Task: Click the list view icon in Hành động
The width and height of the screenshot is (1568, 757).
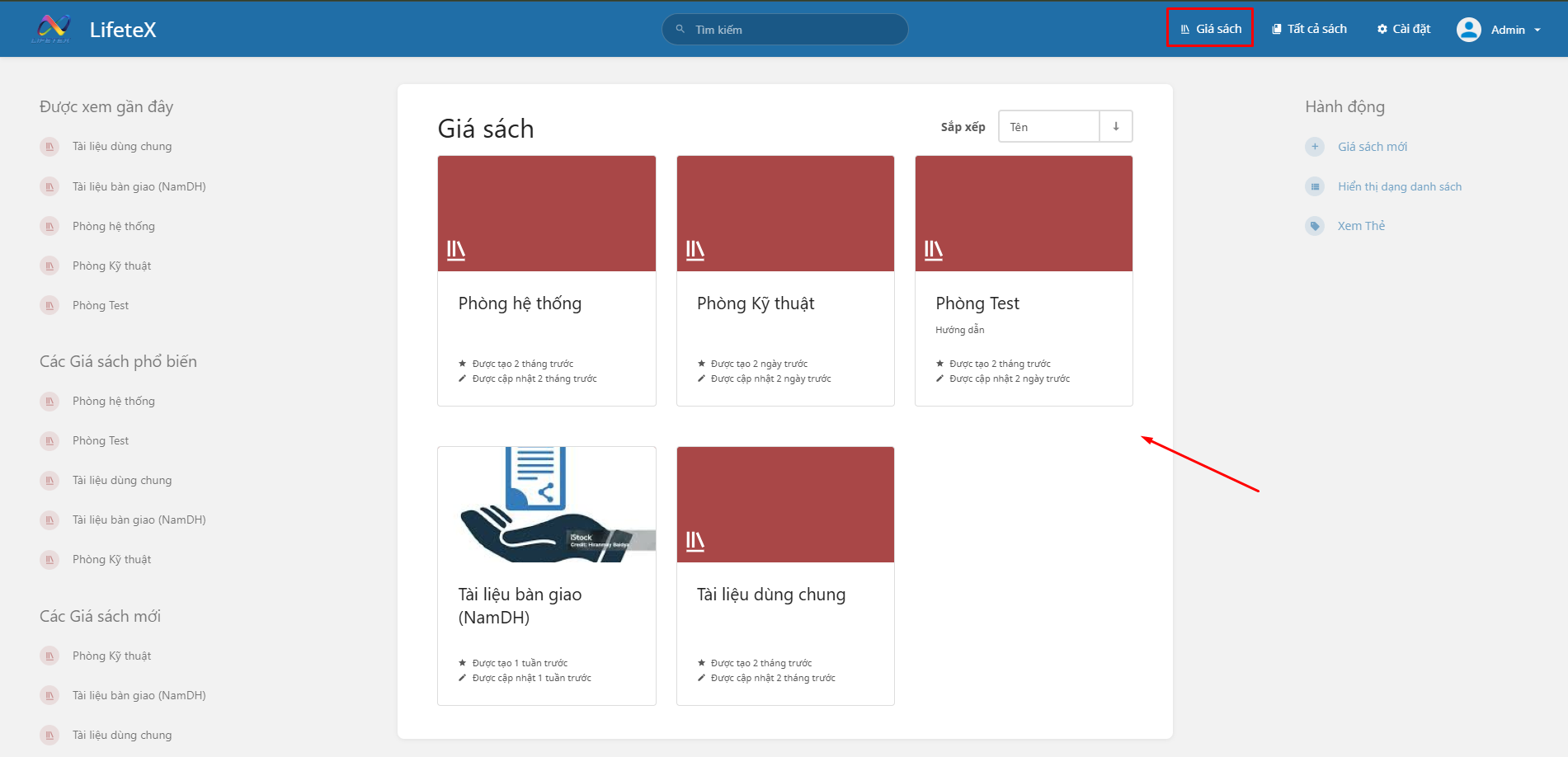Action: click(1315, 186)
